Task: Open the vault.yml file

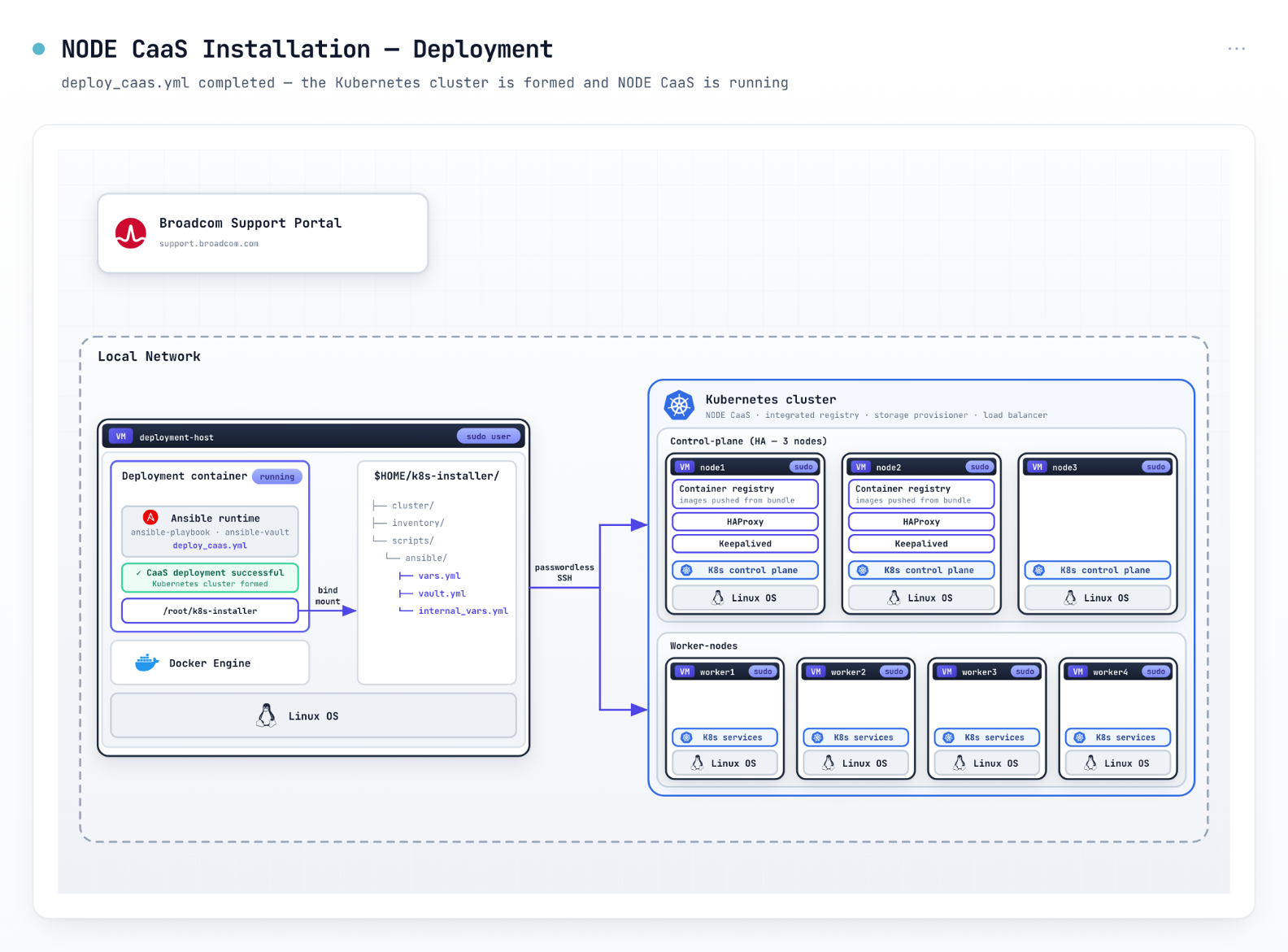Action: coord(442,593)
